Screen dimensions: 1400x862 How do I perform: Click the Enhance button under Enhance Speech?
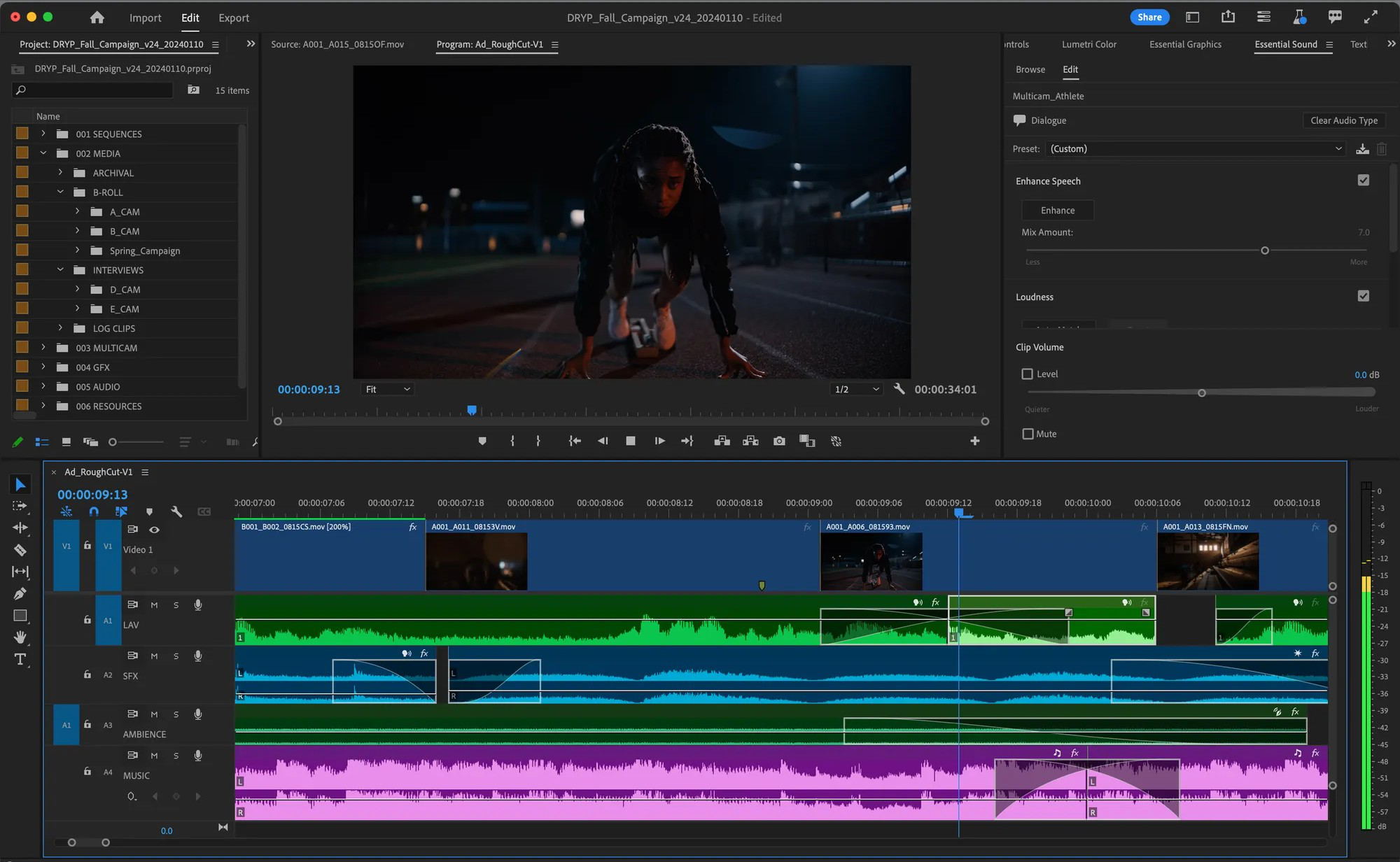pyautogui.click(x=1057, y=210)
